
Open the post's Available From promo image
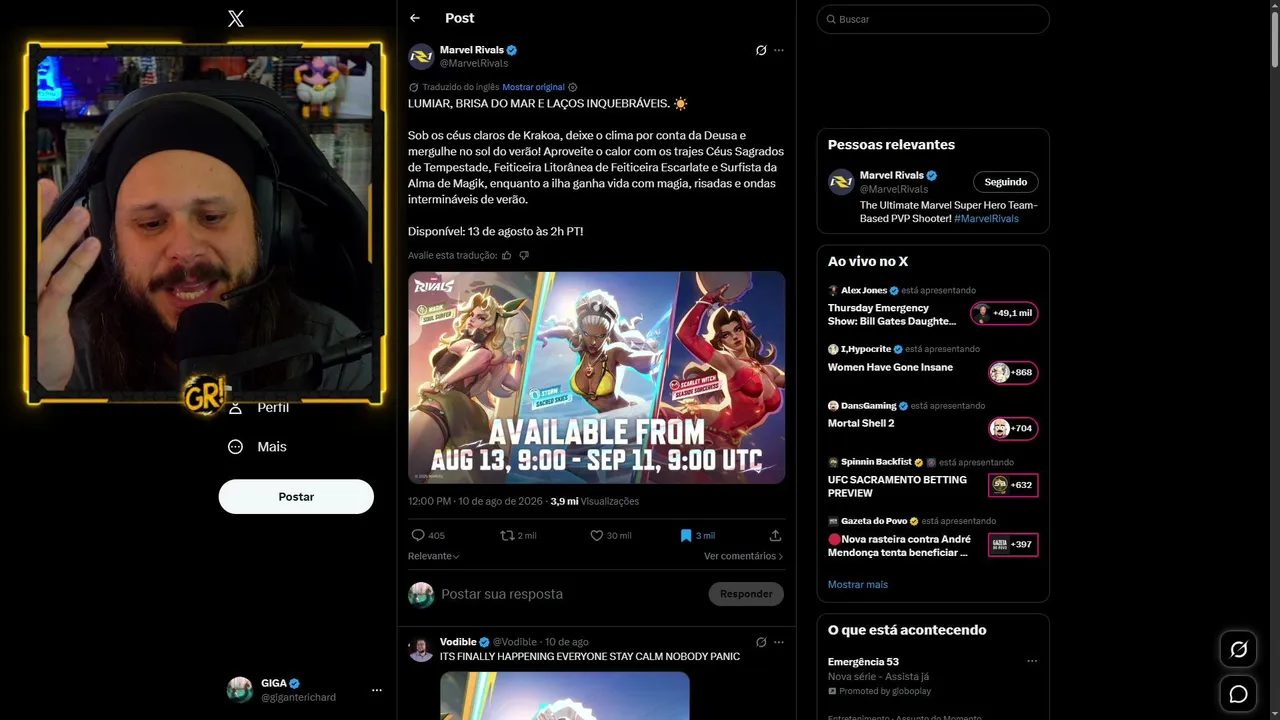click(596, 378)
